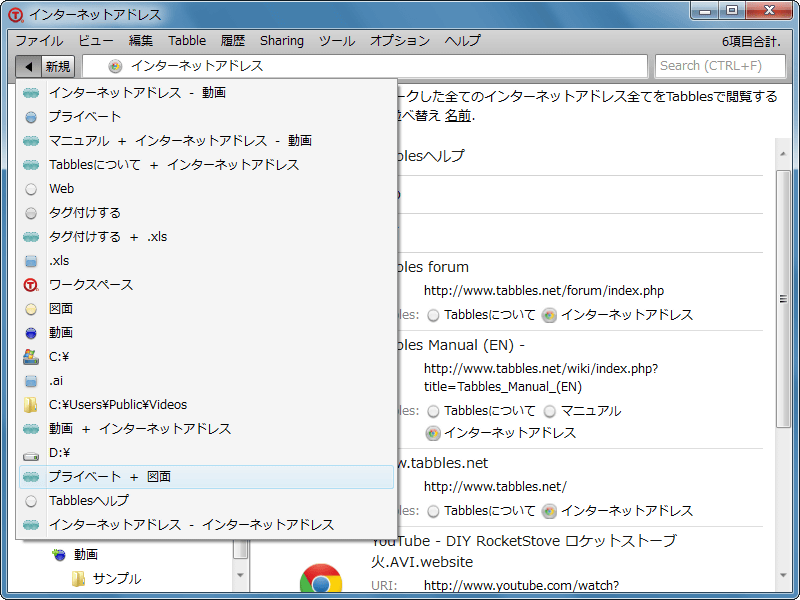Click the blue プライベート tabble icon in dropdown
The width and height of the screenshot is (800, 600).
pos(31,117)
